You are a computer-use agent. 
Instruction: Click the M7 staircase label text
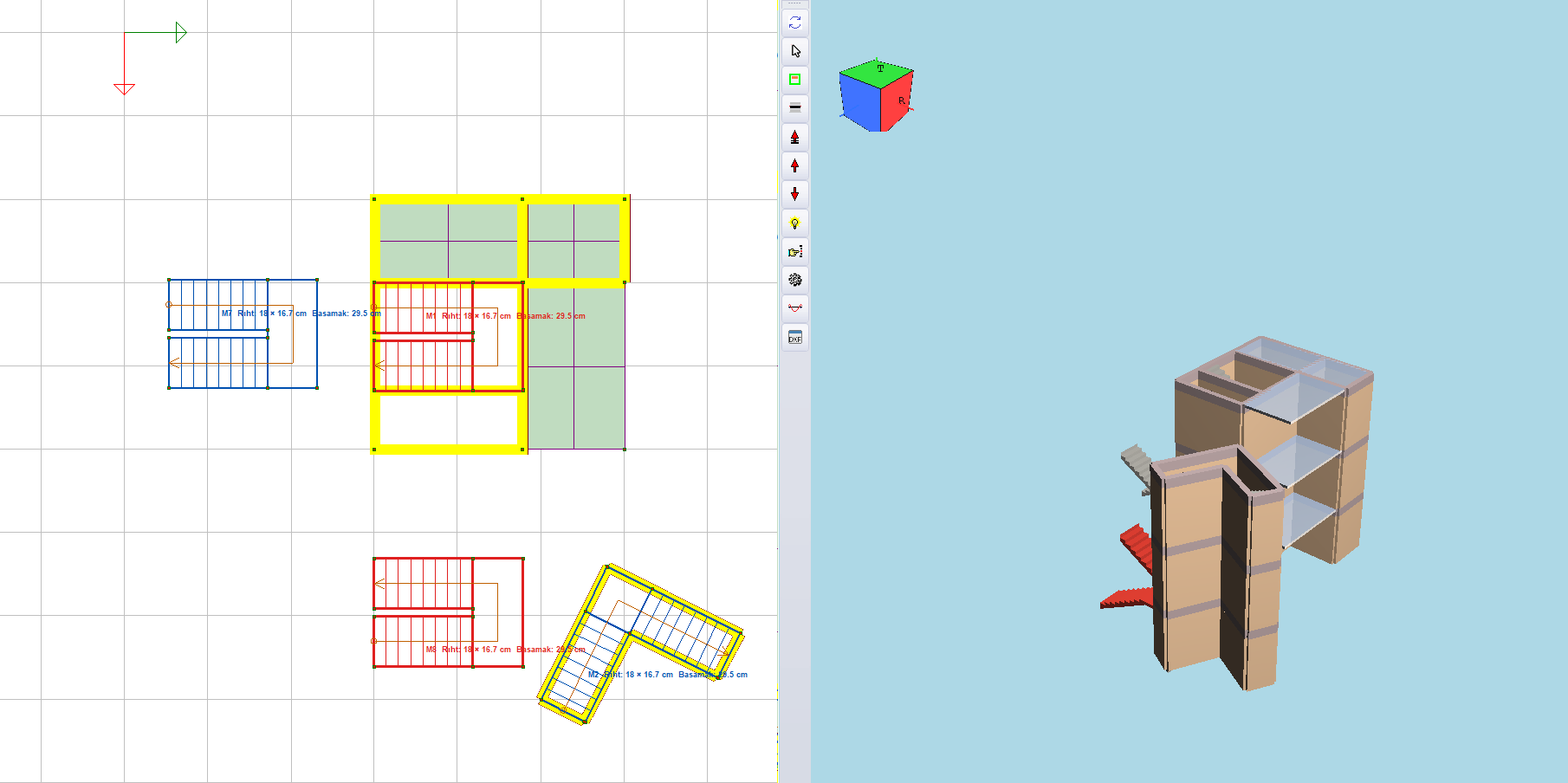(301, 314)
